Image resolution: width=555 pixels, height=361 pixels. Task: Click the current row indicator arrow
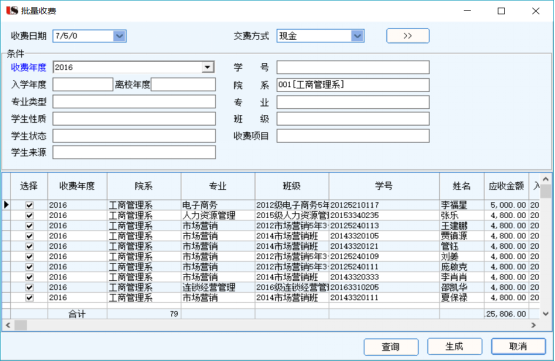(6, 205)
